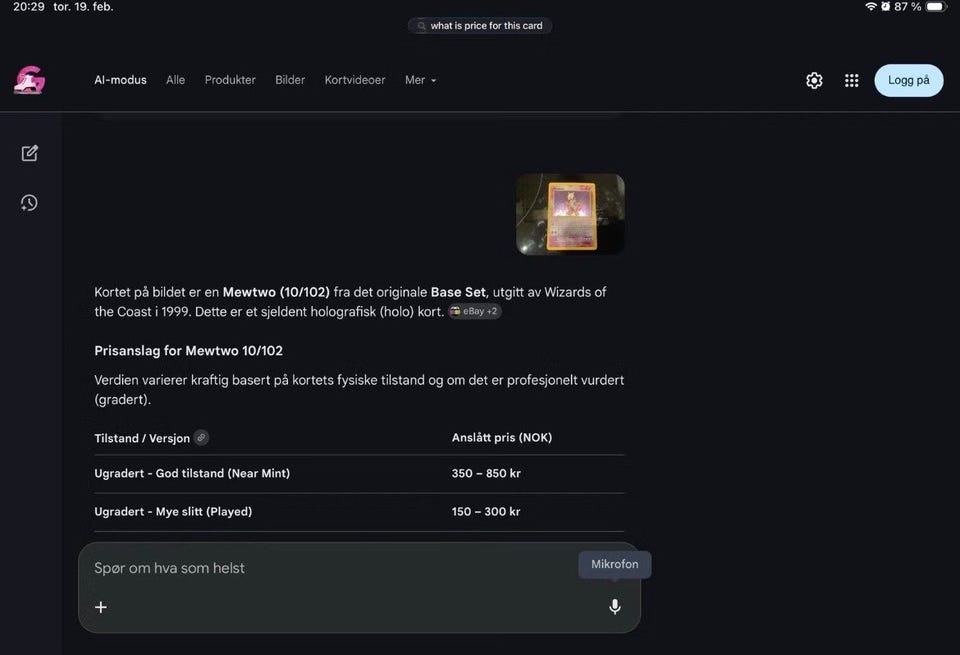Select the AI-modus tab
This screenshot has height=655, width=960.
tap(121, 80)
